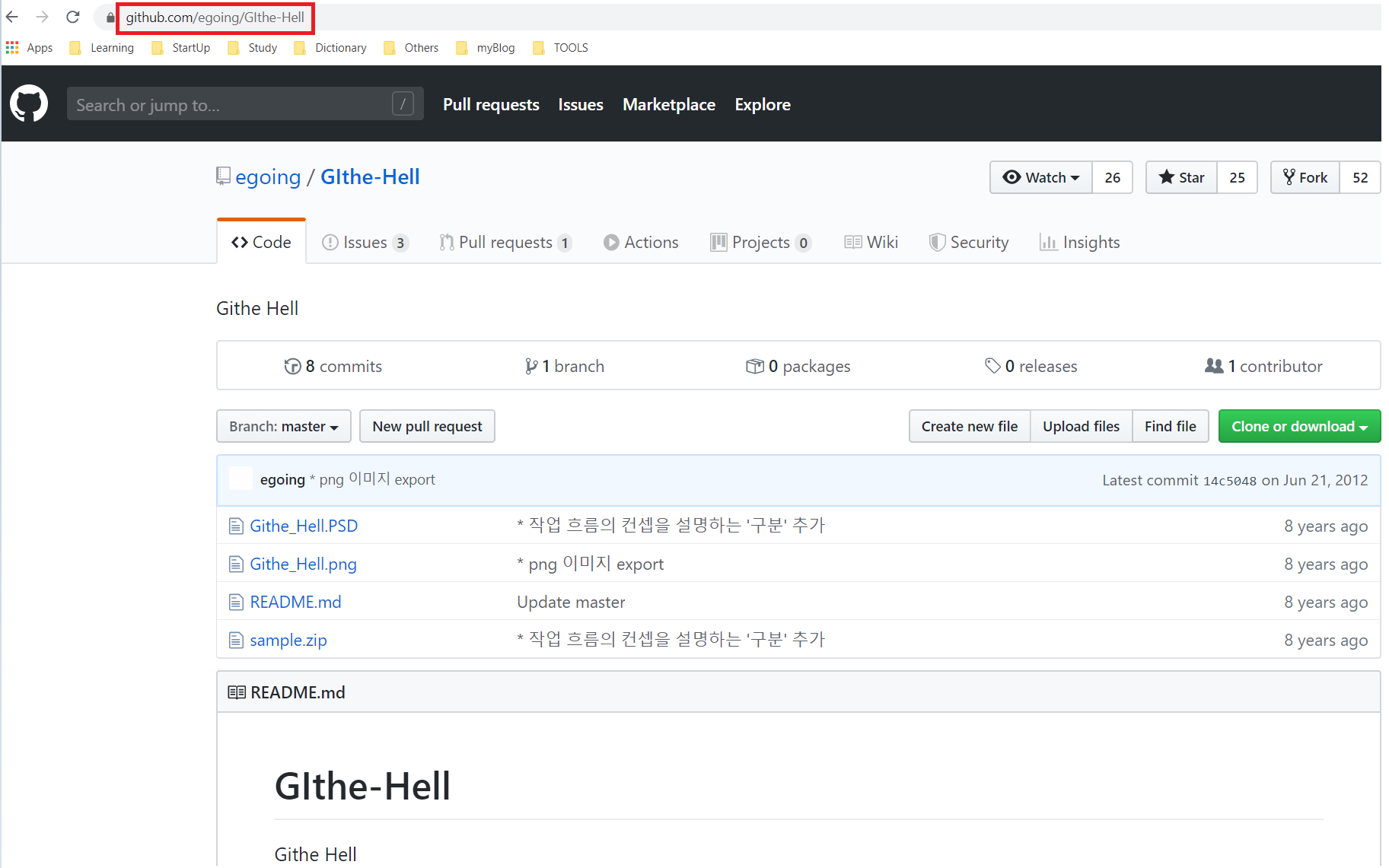Click the browser forward arrow
Screen dimensions: 1389x868
click(42, 17)
